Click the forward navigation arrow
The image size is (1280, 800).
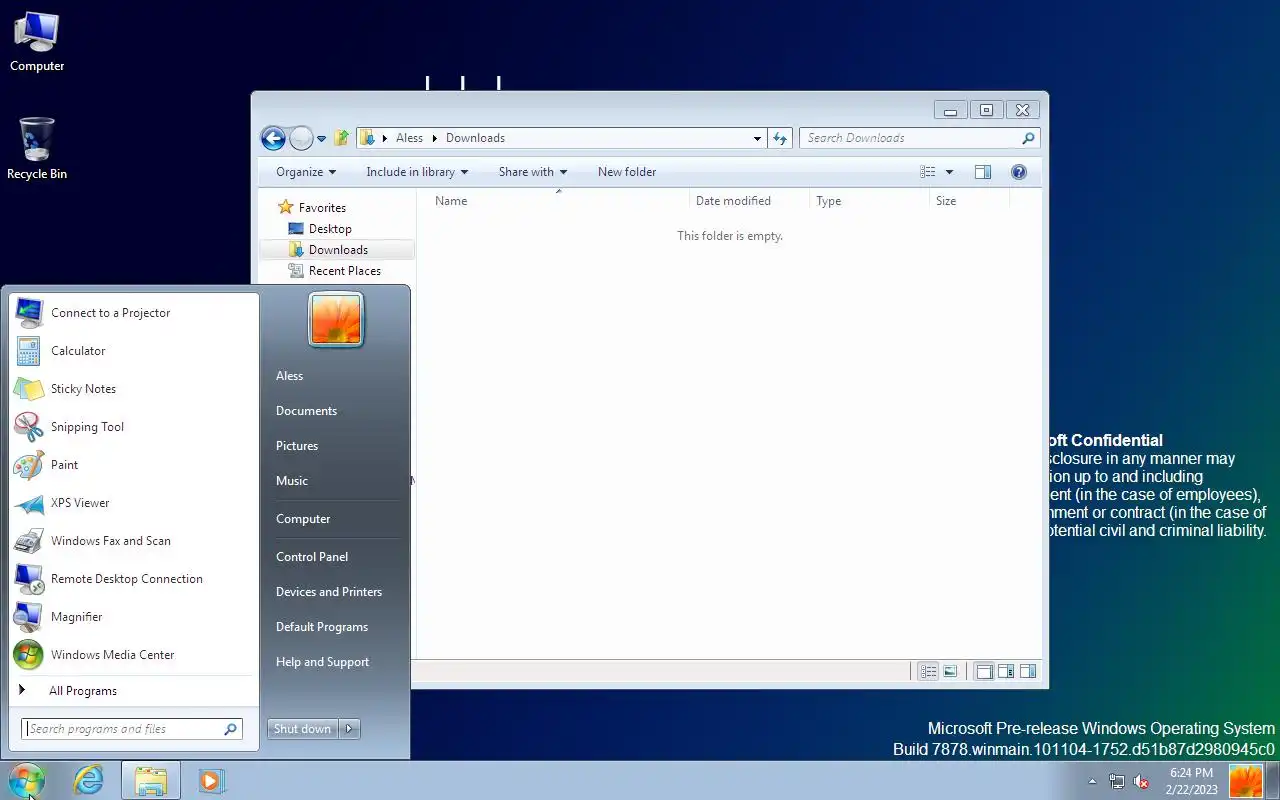point(301,138)
